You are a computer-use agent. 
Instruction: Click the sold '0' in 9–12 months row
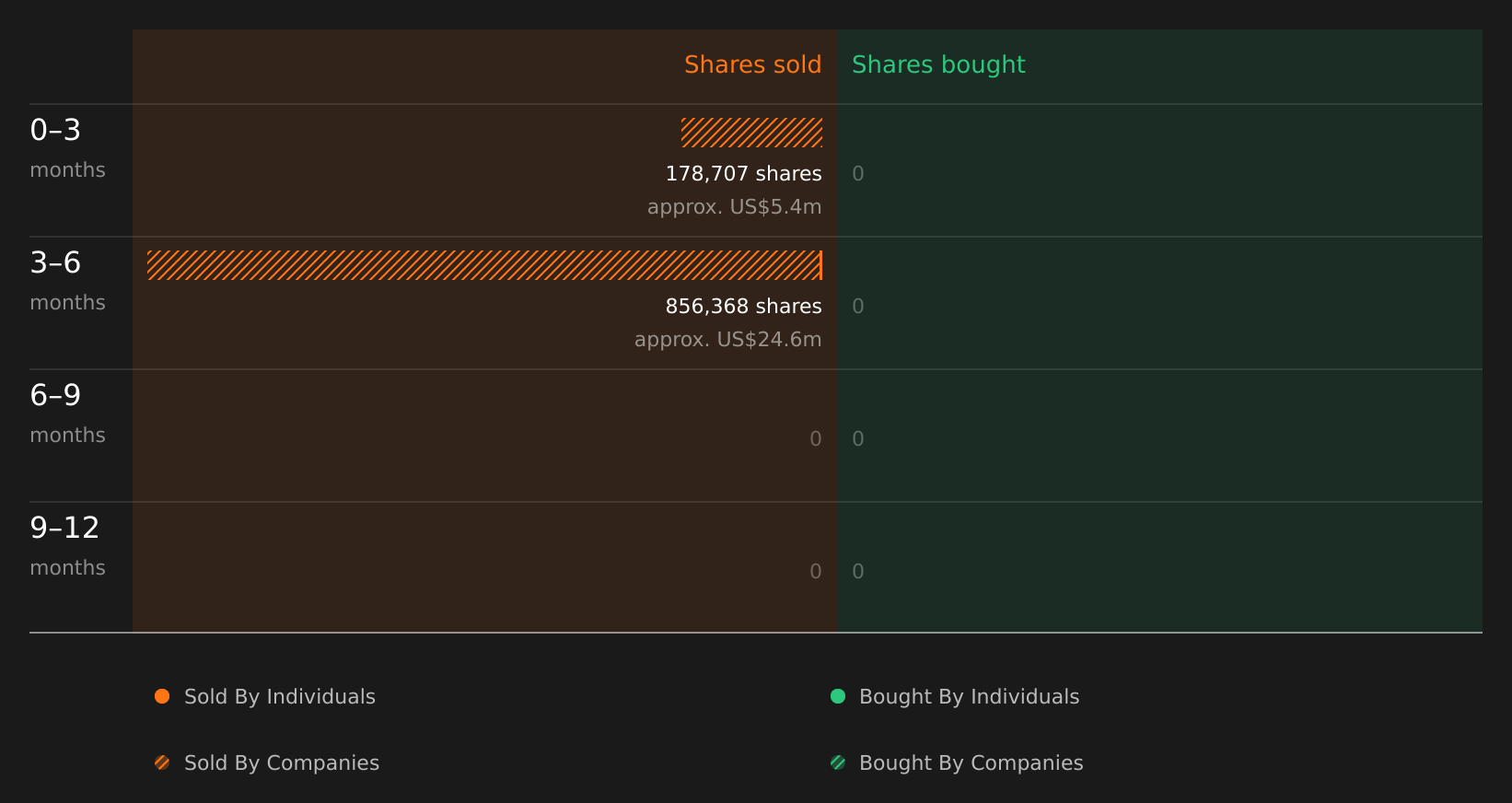tap(816, 571)
